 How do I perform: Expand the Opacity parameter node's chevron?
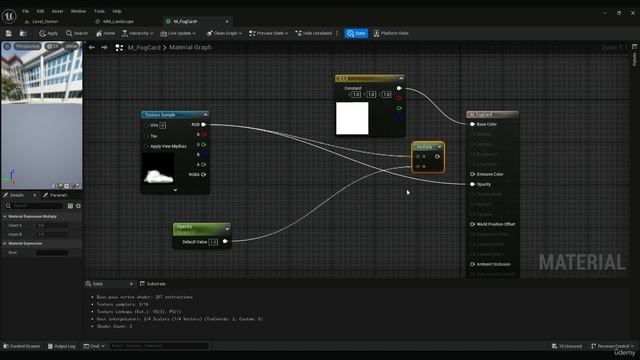(227, 229)
